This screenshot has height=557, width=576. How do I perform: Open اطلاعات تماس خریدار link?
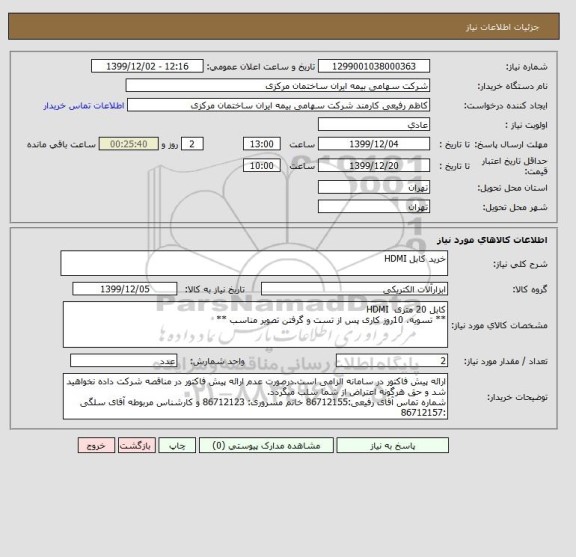[84, 106]
